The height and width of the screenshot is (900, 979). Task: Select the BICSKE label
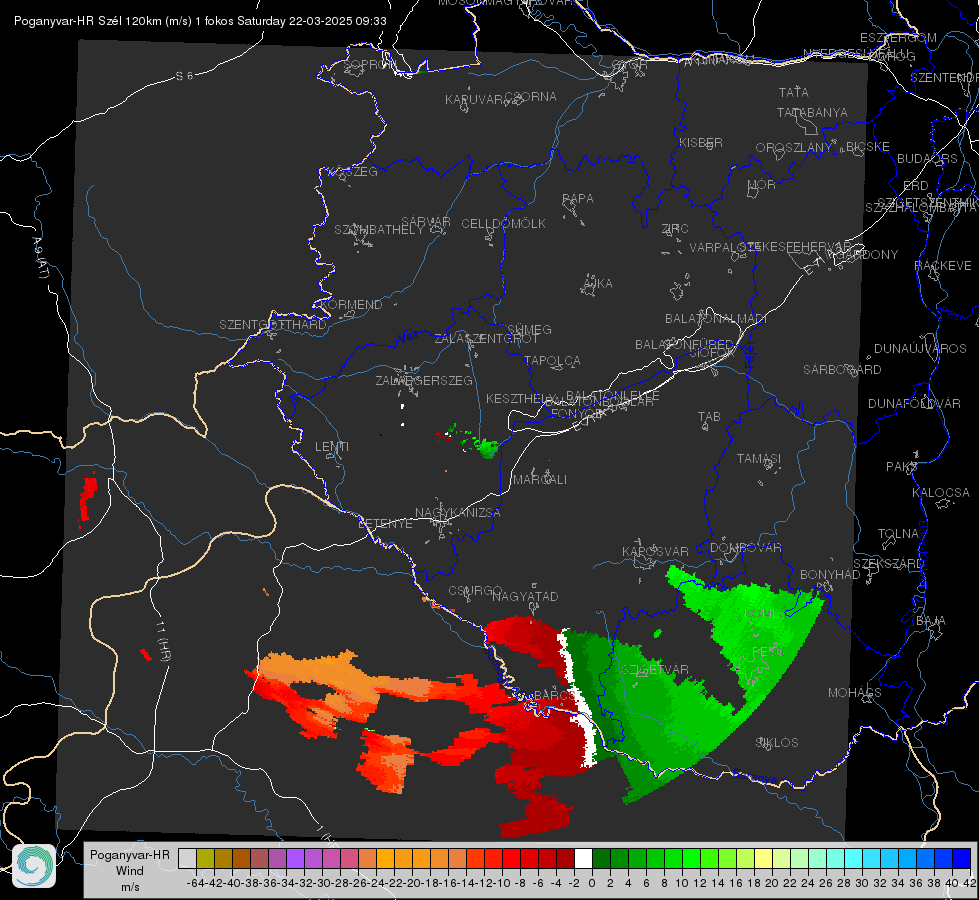(868, 146)
